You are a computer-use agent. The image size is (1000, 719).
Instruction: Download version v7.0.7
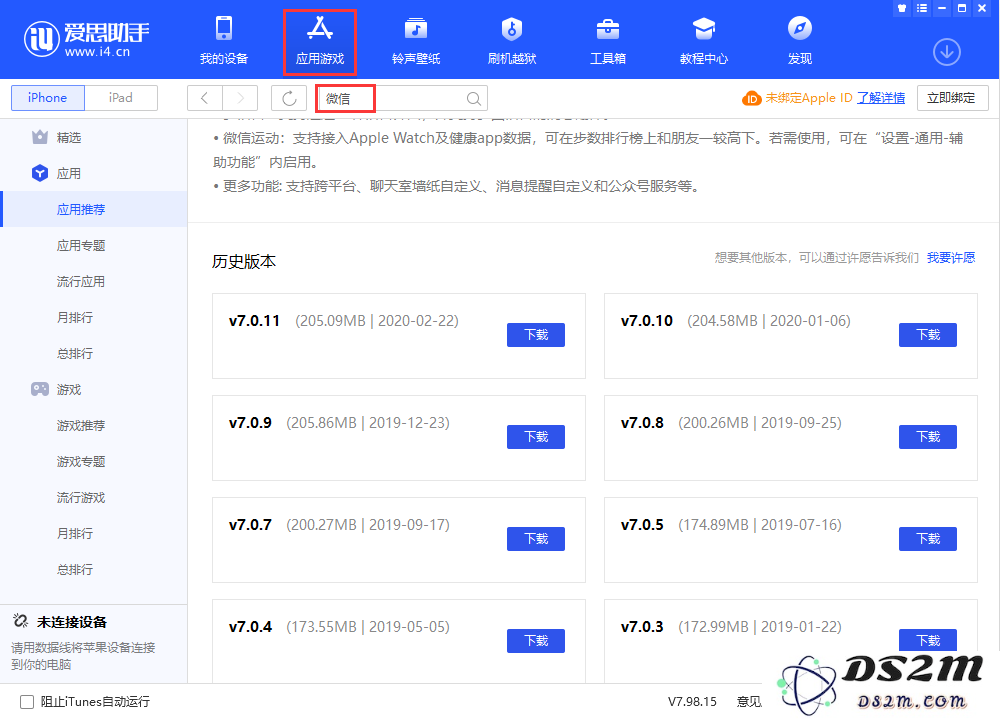536,539
